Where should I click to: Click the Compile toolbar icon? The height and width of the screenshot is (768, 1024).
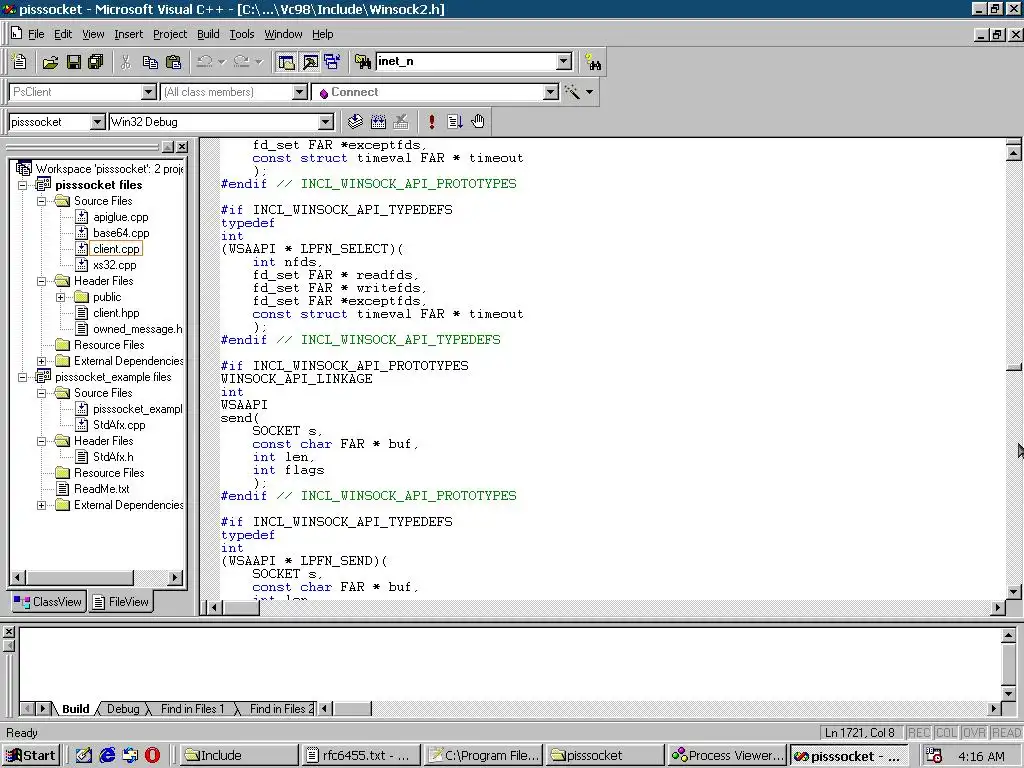(355, 121)
